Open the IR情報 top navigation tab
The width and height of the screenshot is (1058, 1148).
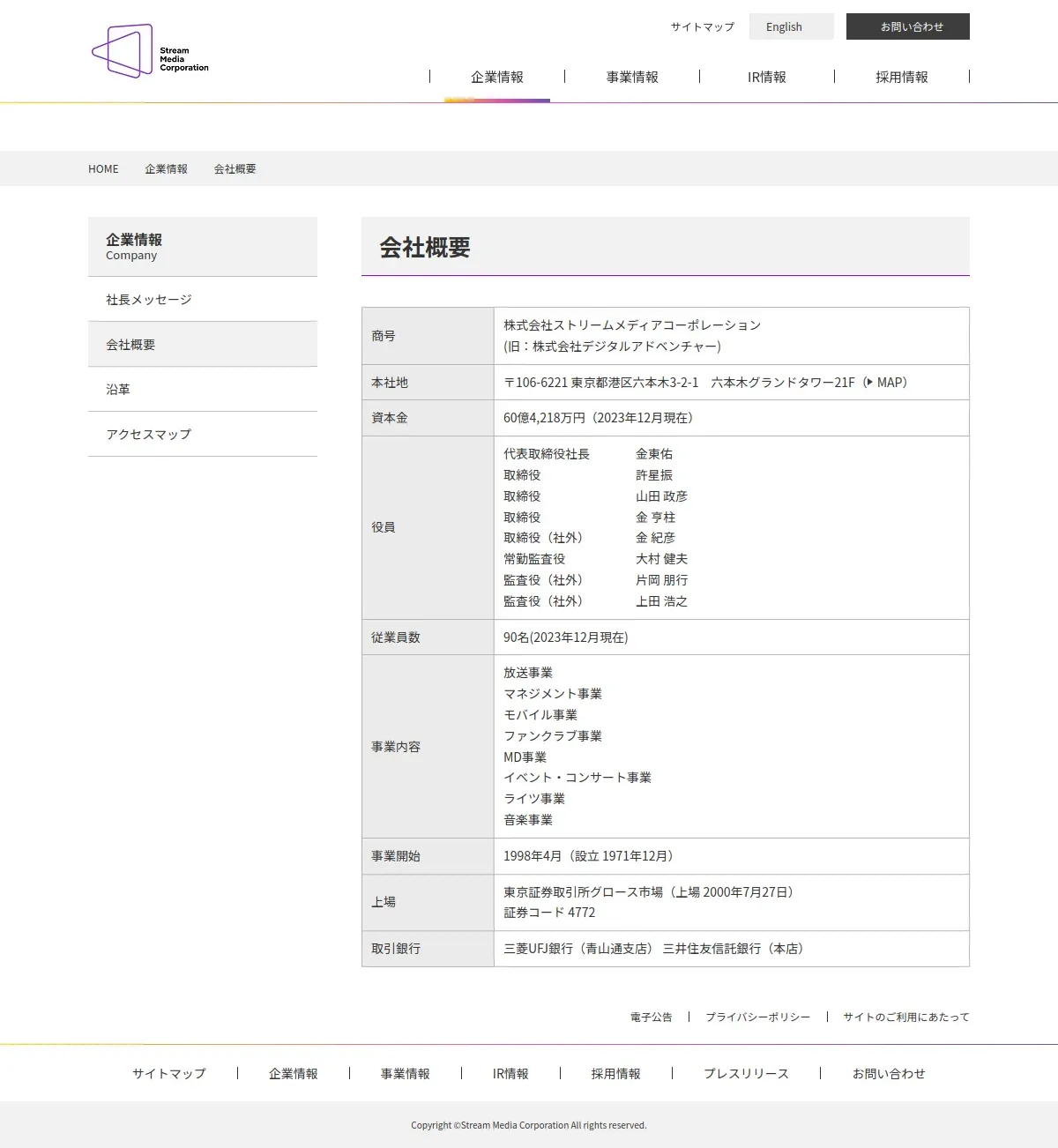(x=767, y=77)
